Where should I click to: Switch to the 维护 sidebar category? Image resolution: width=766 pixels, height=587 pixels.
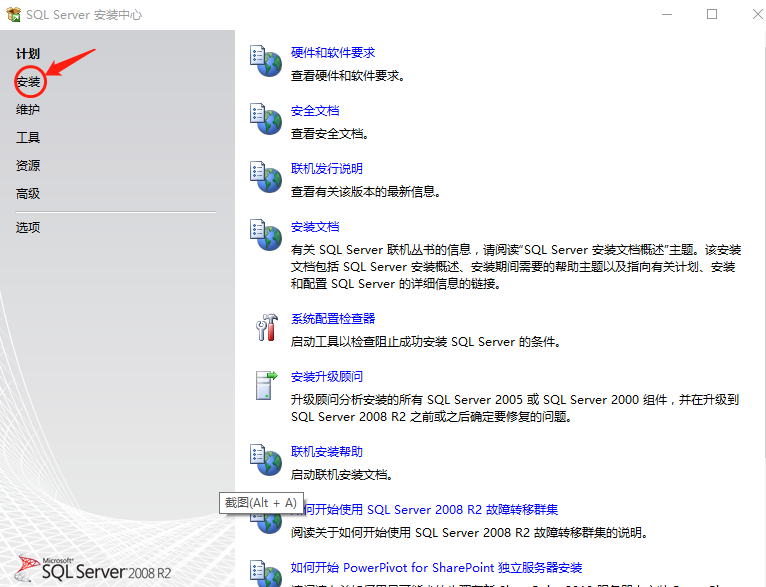(x=28, y=109)
